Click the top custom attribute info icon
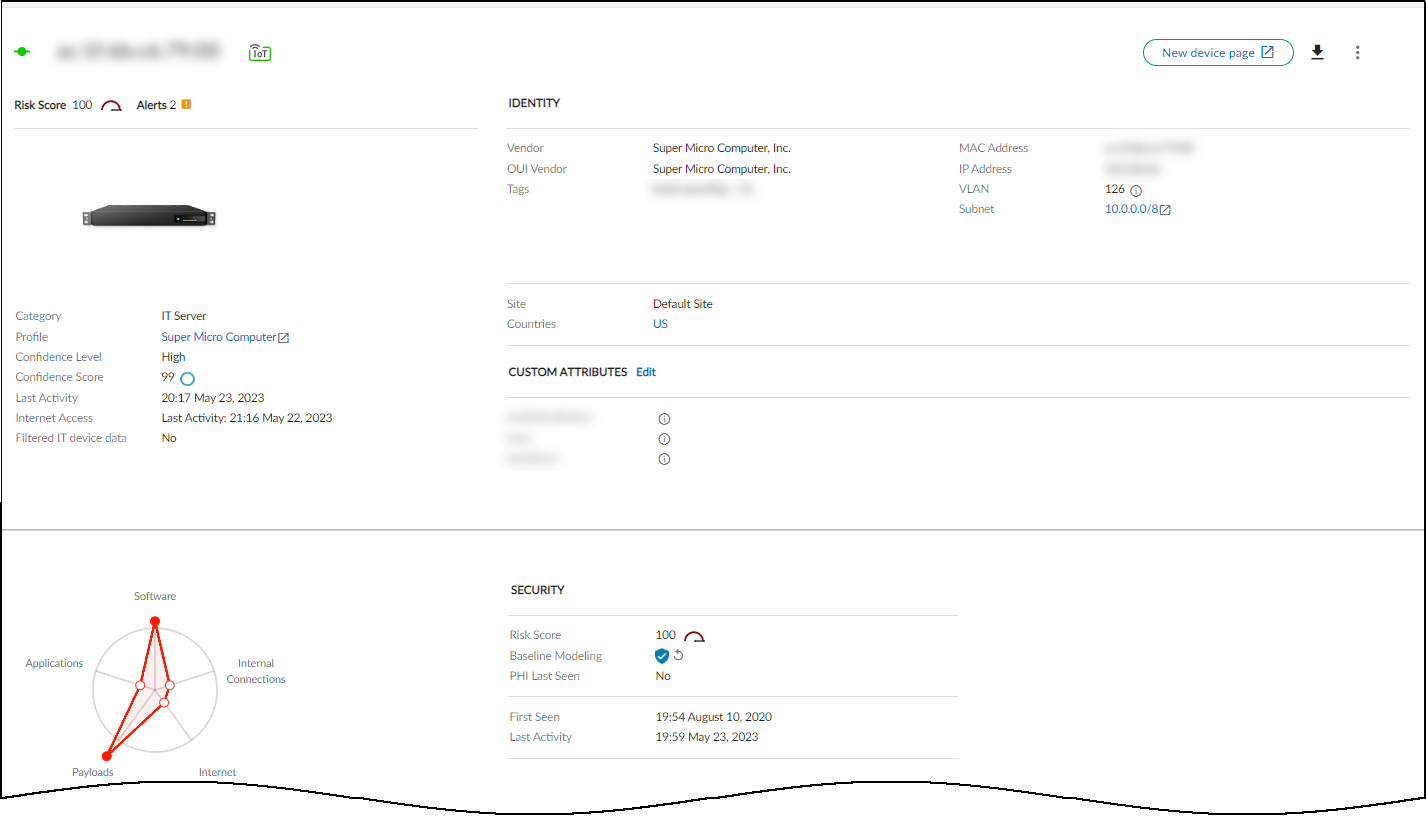This screenshot has width=1426, height=816. pos(664,419)
